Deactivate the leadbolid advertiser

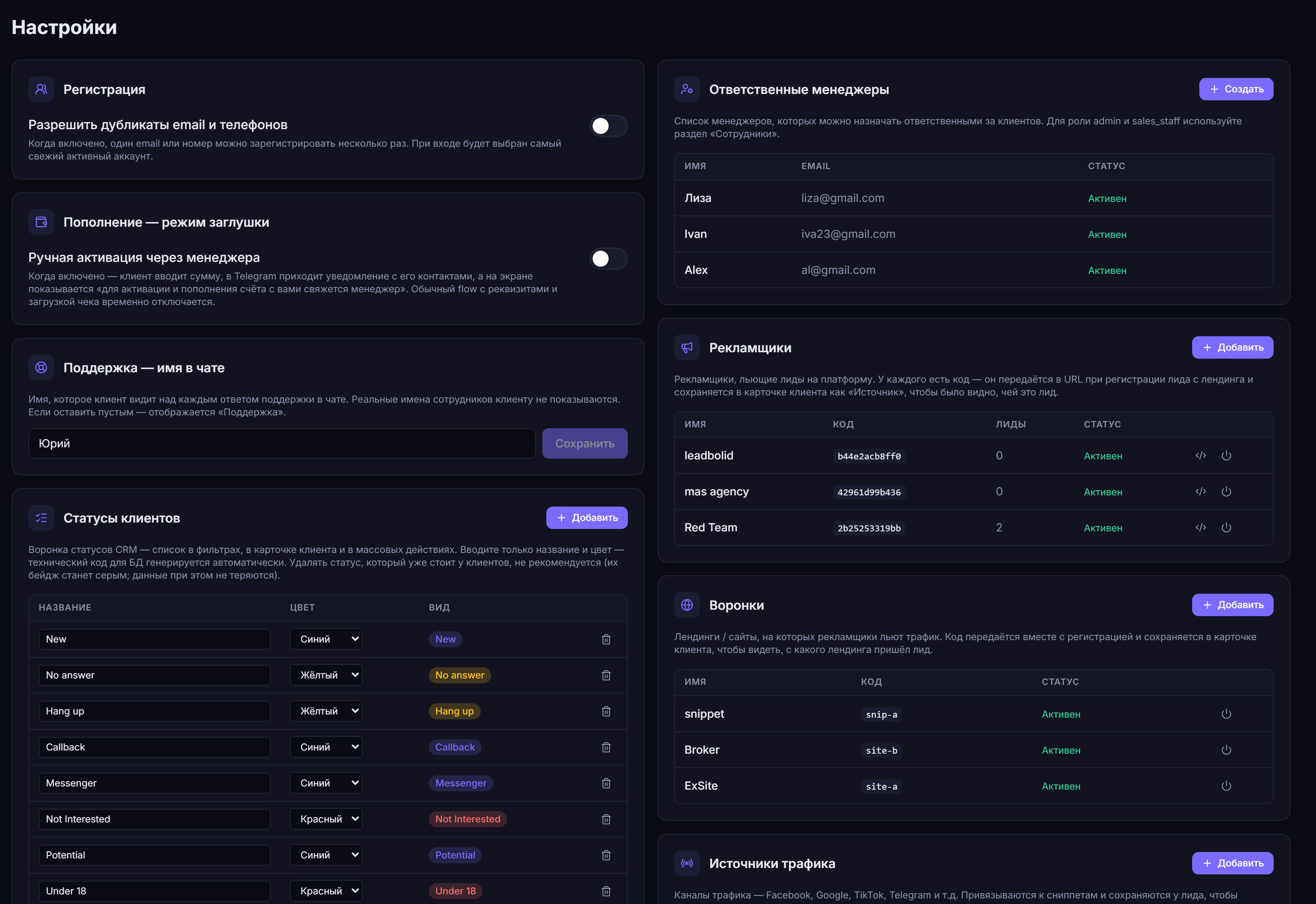1226,455
